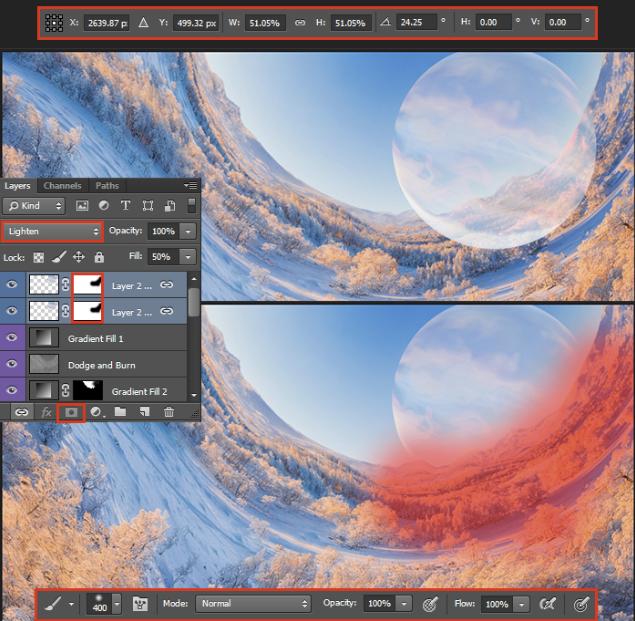Click the Gradient Fill 2 mask thumbnail
Image resolution: width=635 pixels, height=621 pixels.
click(x=87, y=390)
